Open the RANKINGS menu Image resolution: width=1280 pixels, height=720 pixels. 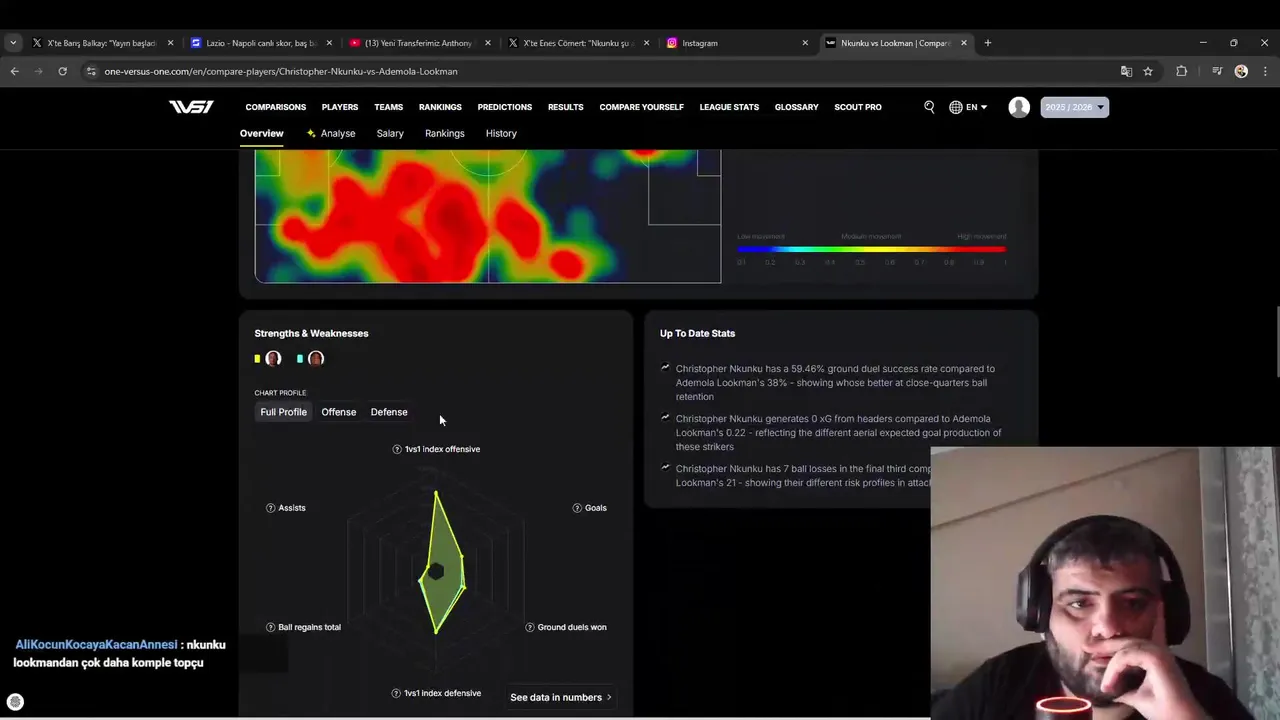440,107
